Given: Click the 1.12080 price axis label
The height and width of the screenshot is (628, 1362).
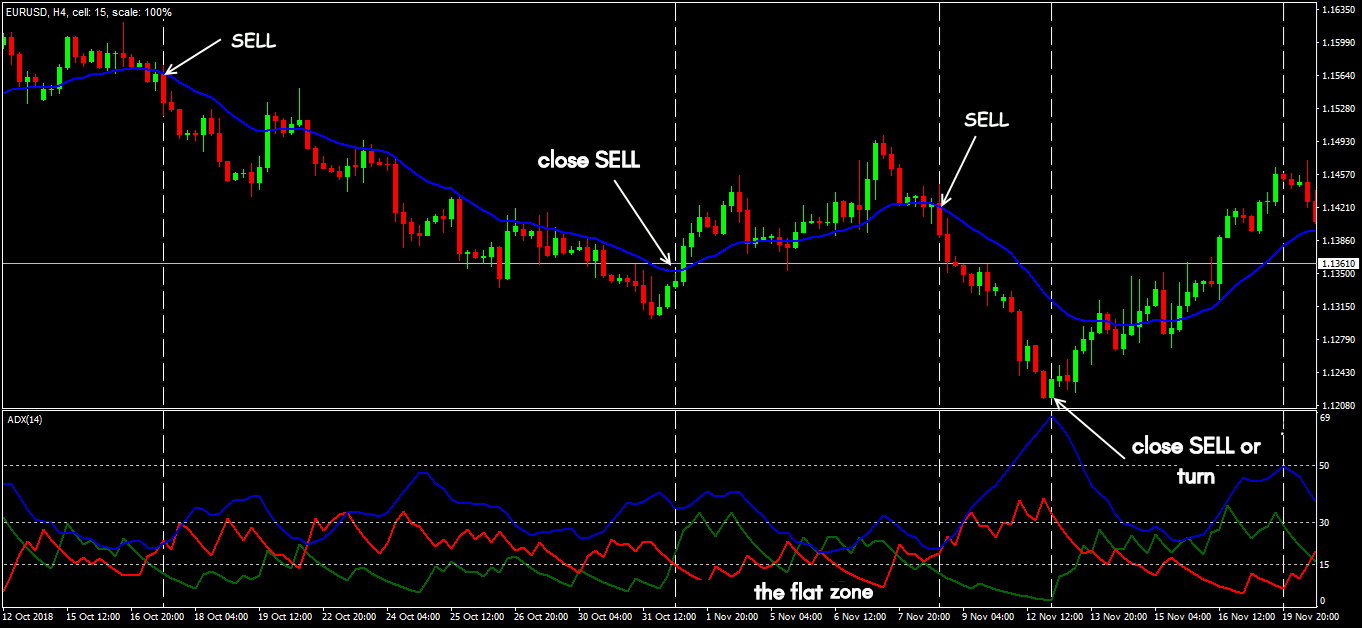Looking at the screenshot, I should coord(1338,405).
